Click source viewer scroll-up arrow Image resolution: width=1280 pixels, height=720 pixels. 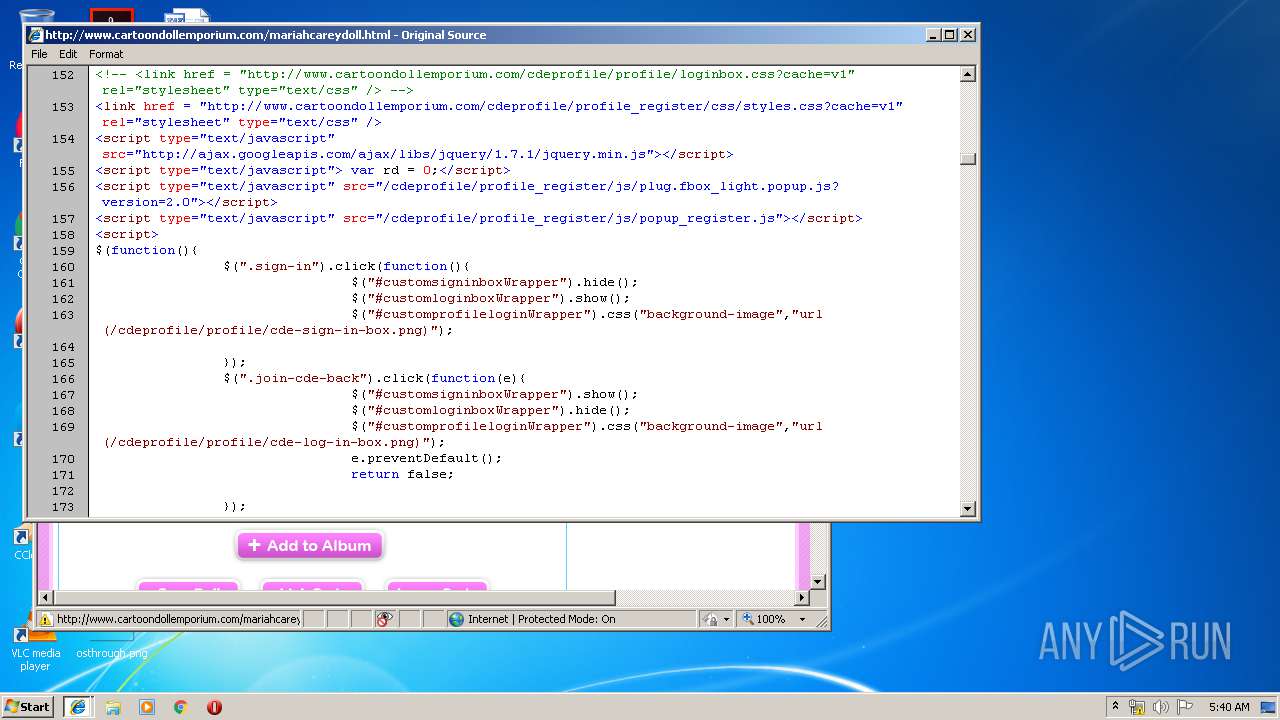coord(967,74)
